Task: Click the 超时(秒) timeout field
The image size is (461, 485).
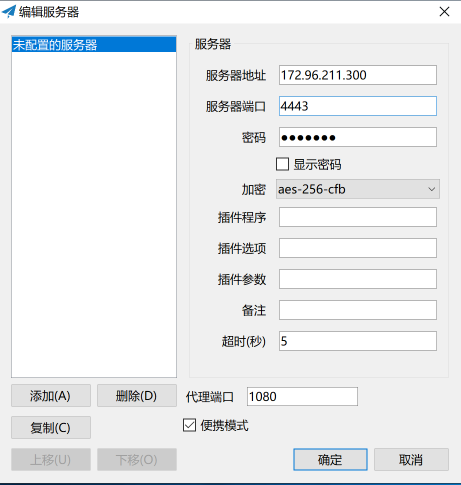Action: (x=358, y=341)
